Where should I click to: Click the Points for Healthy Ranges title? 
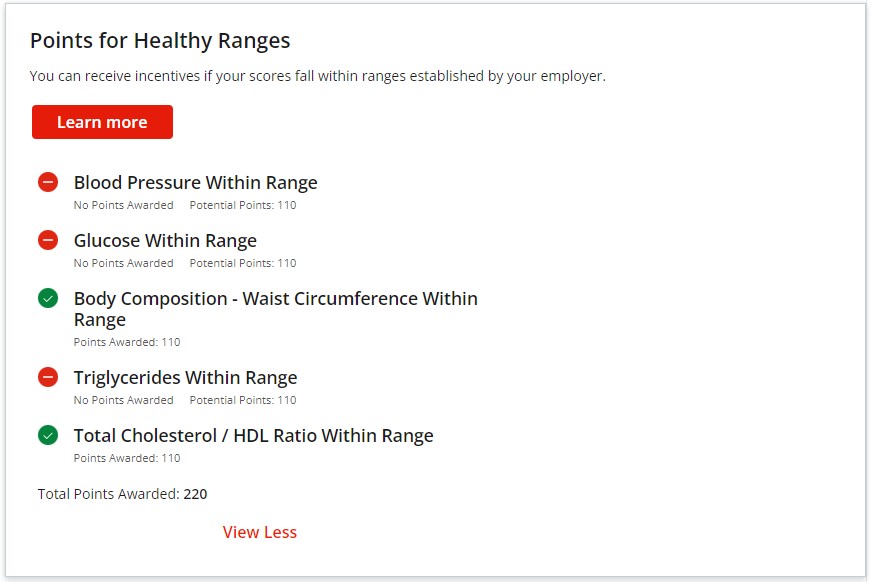click(160, 41)
